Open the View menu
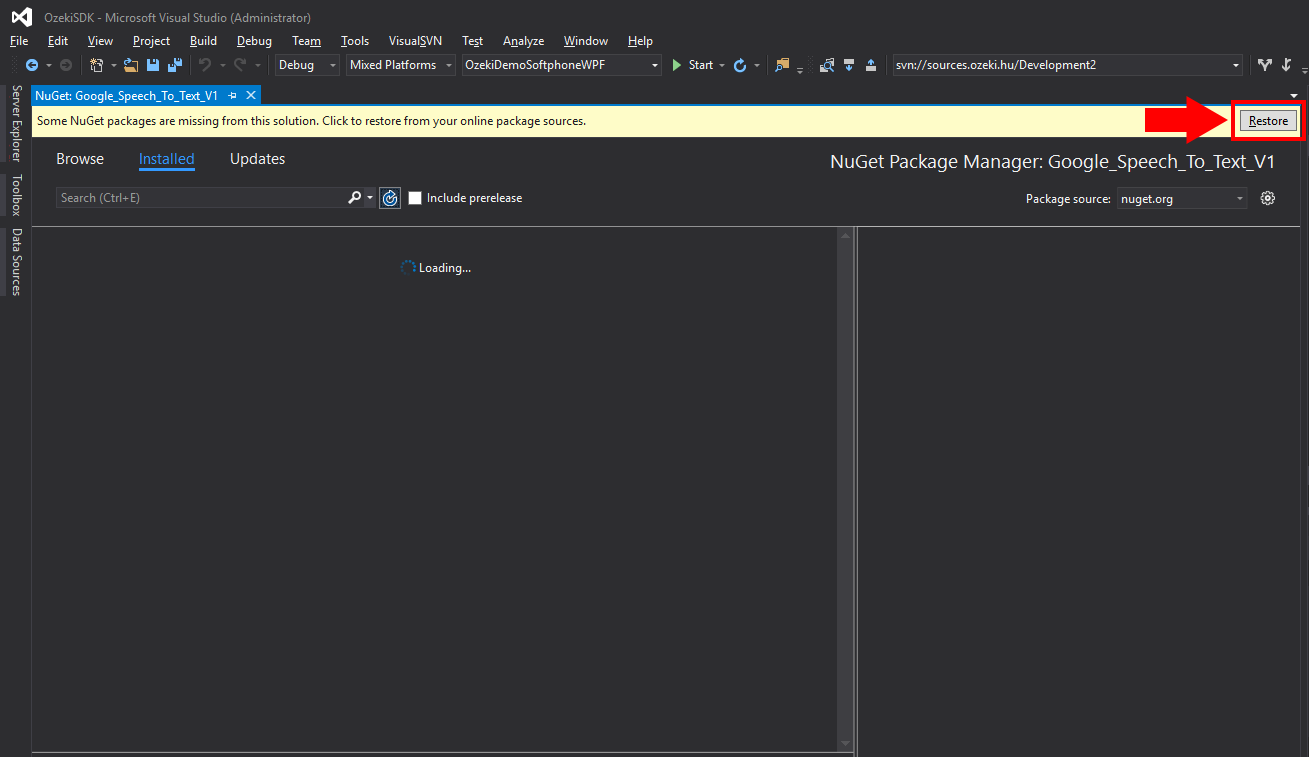Screen dimensions: 1309x757 click(100, 41)
